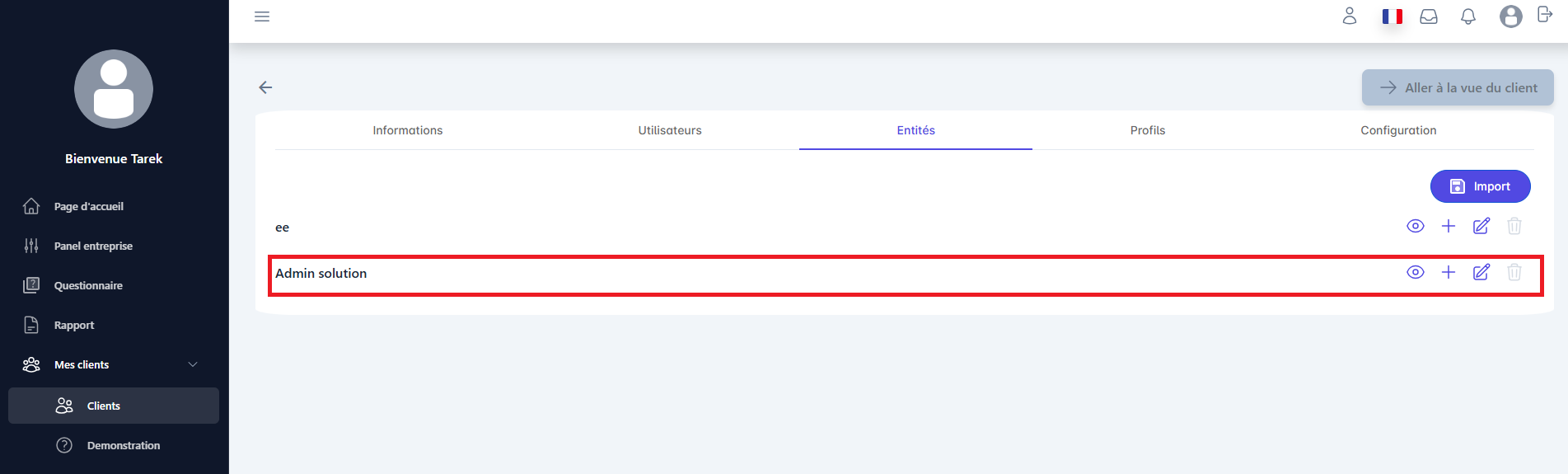Open the user profile icon in header
This screenshot has height=474, width=1568.
point(1349,16)
